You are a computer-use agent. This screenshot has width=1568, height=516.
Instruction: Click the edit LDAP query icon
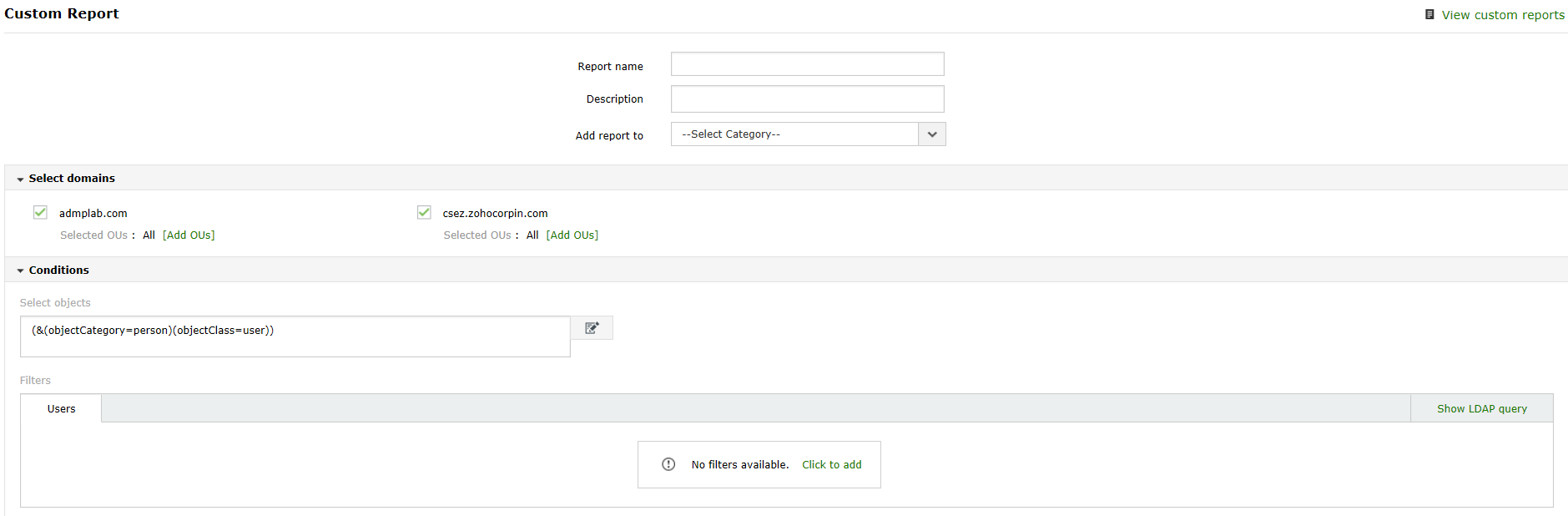tap(592, 328)
